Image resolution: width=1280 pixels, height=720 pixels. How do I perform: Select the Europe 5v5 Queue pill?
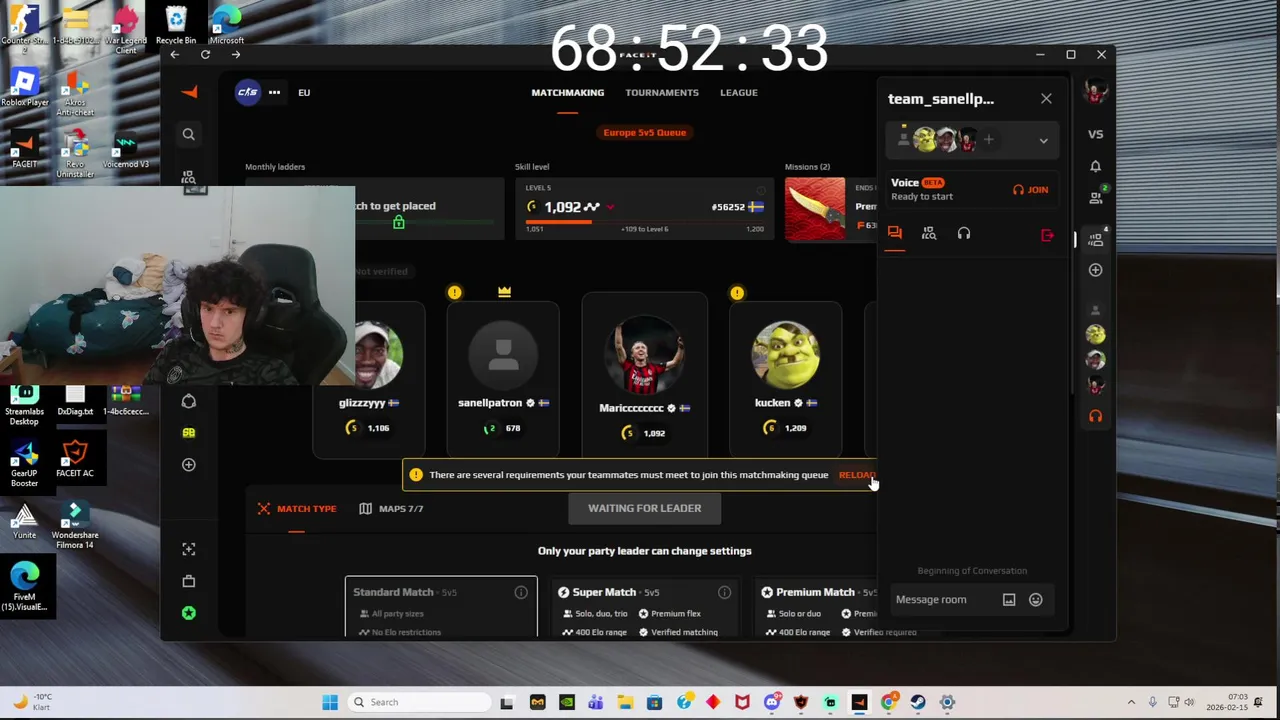pos(645,132)
